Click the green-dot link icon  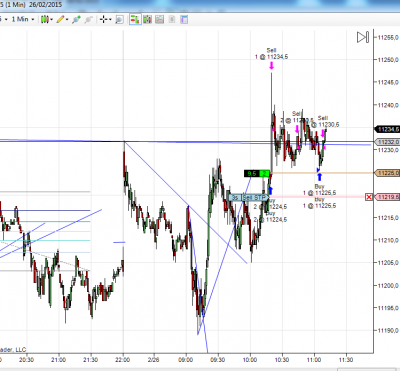(x=76, y=19)
